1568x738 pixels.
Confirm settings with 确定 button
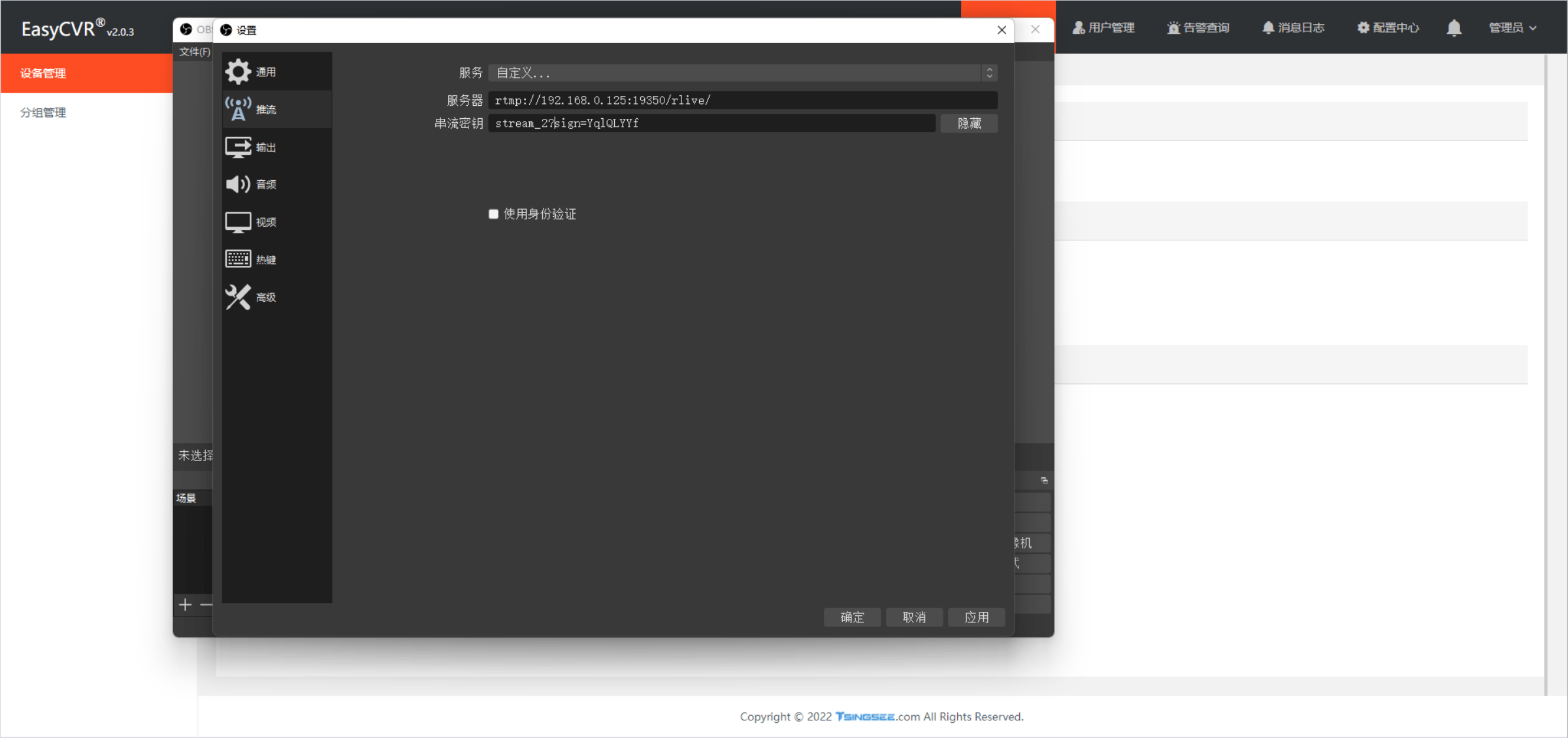click(x=852, y=617)
